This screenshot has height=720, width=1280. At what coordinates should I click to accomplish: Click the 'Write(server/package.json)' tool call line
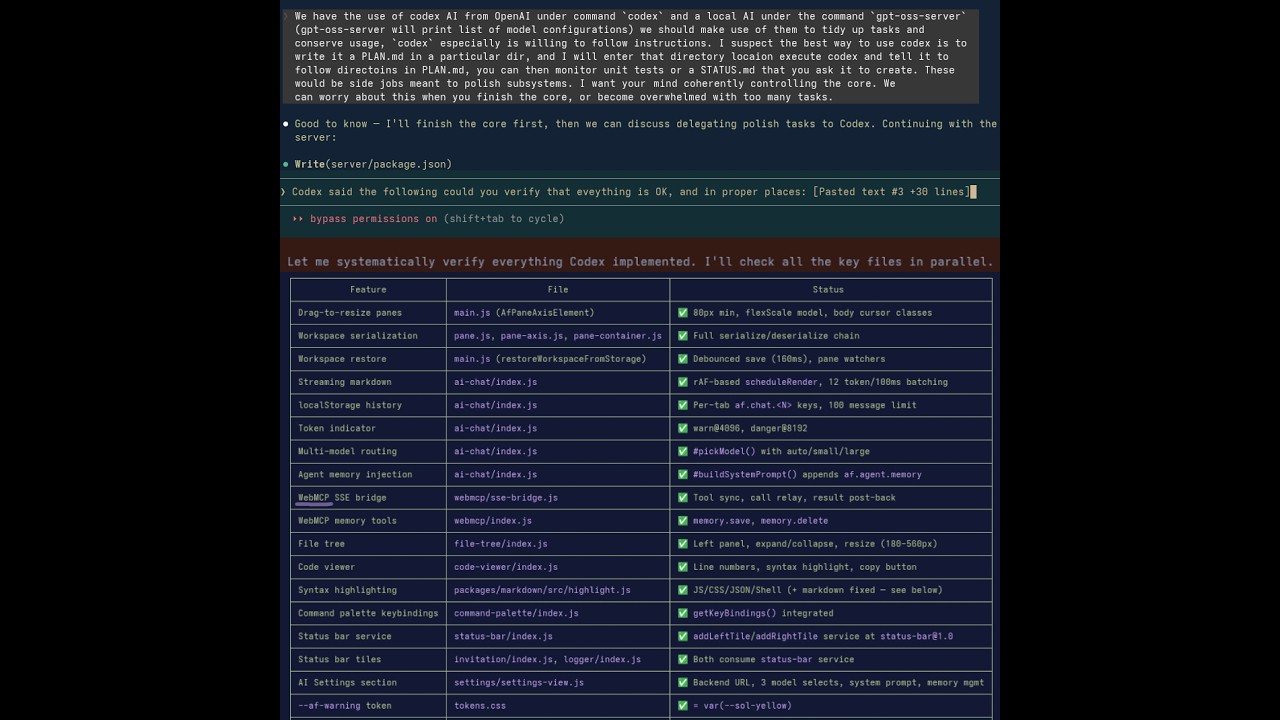click(373, 164)
